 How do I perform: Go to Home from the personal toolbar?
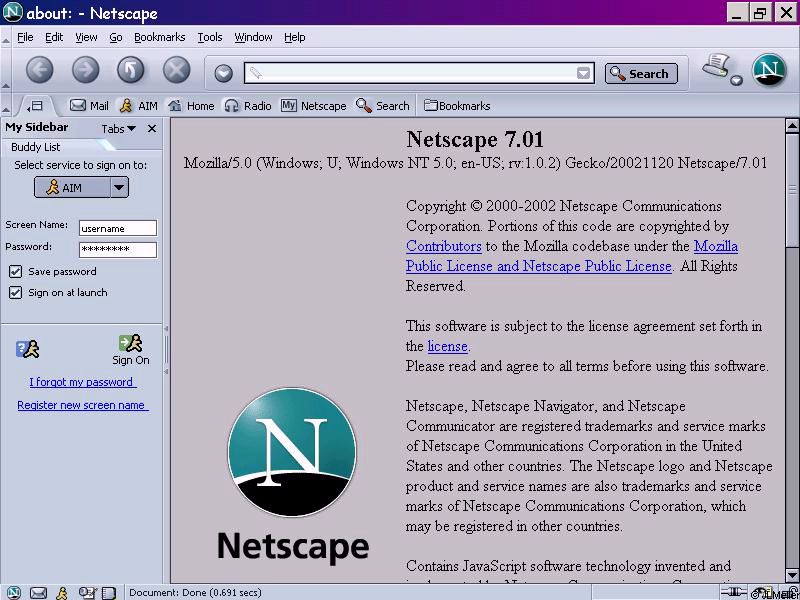point(191,106)
